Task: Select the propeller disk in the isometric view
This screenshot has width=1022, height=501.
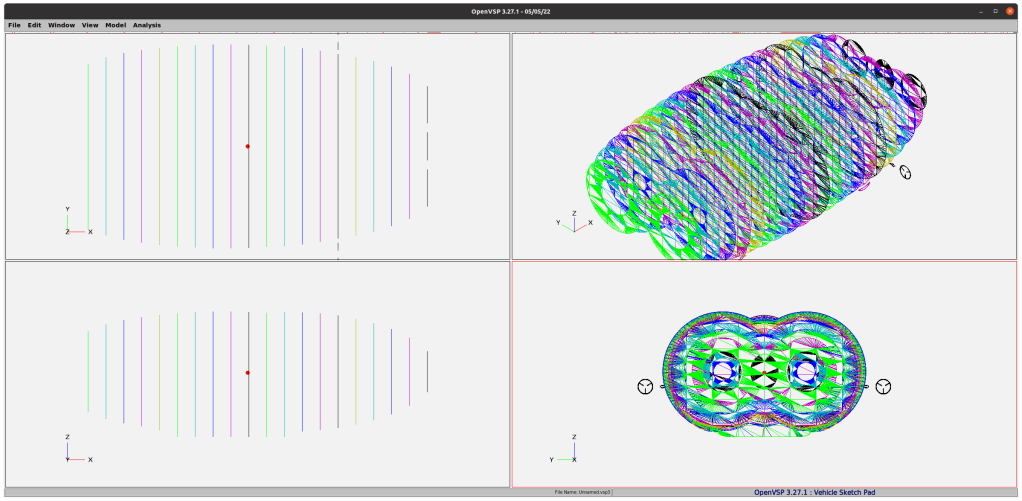Action: (905, 172)
